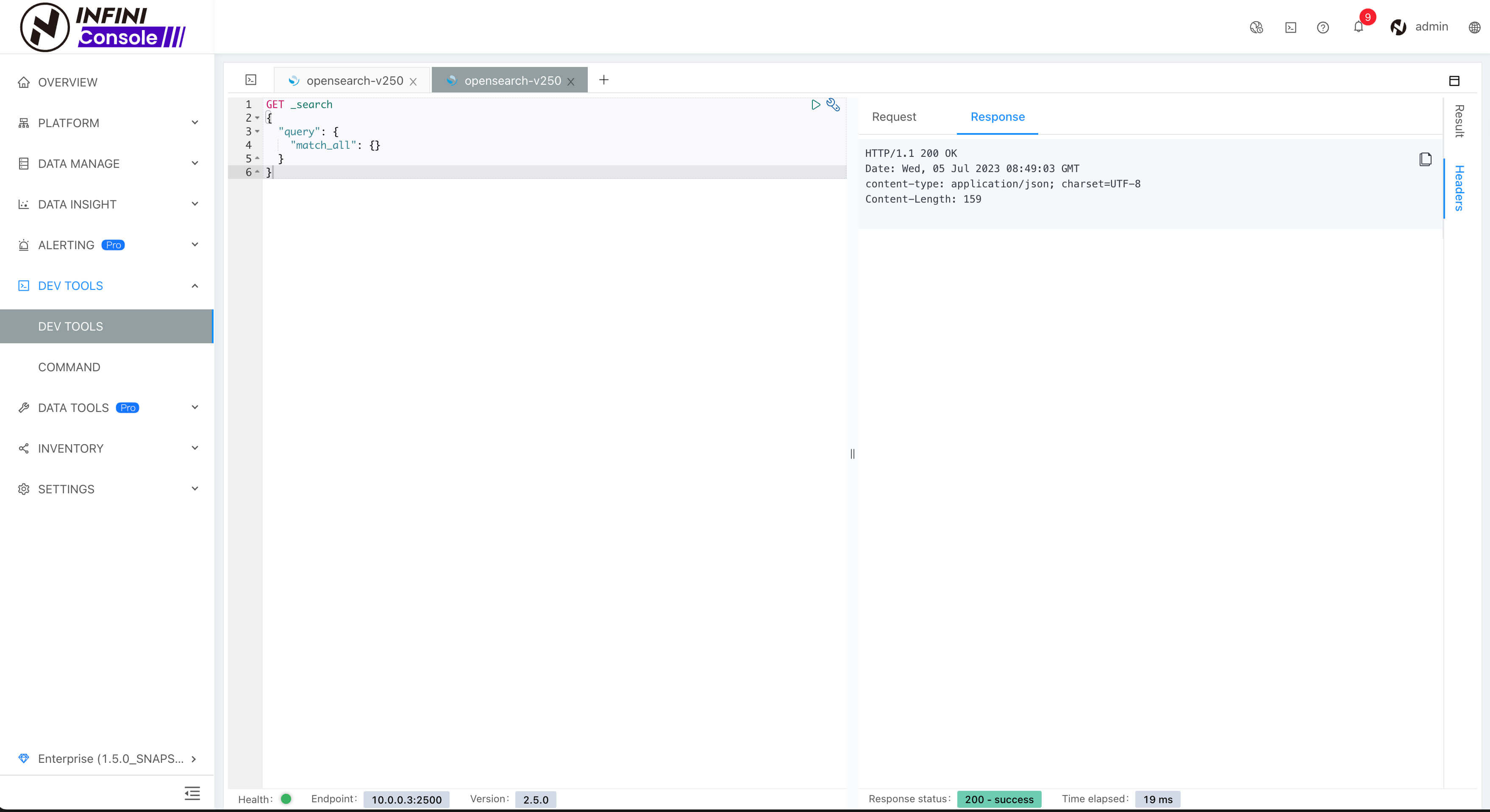1490x812 pixels.
Task: Switch to the vertical Result tab
Action: (x=1459, y=121)
